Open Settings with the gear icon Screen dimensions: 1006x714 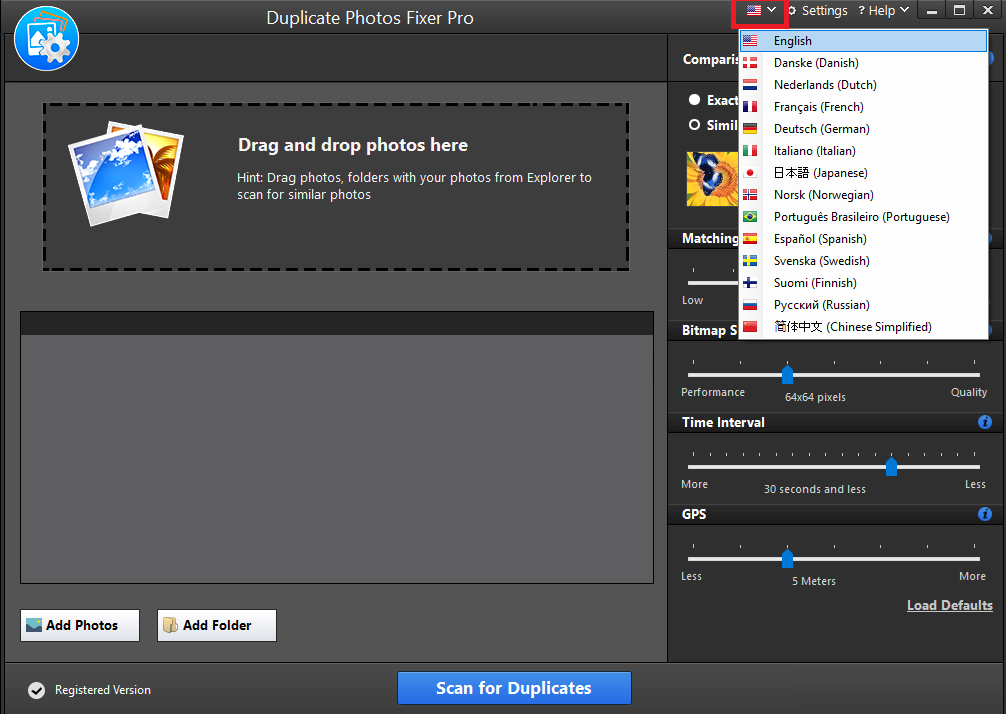click(x=817, y=11)
